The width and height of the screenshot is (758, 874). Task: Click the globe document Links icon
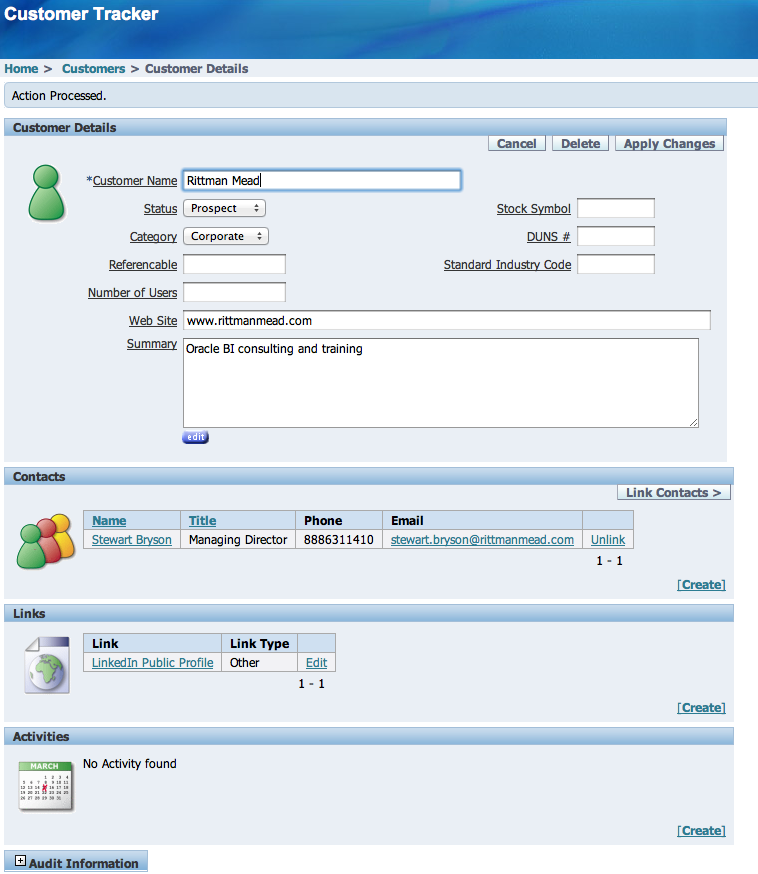click(47, 665)
